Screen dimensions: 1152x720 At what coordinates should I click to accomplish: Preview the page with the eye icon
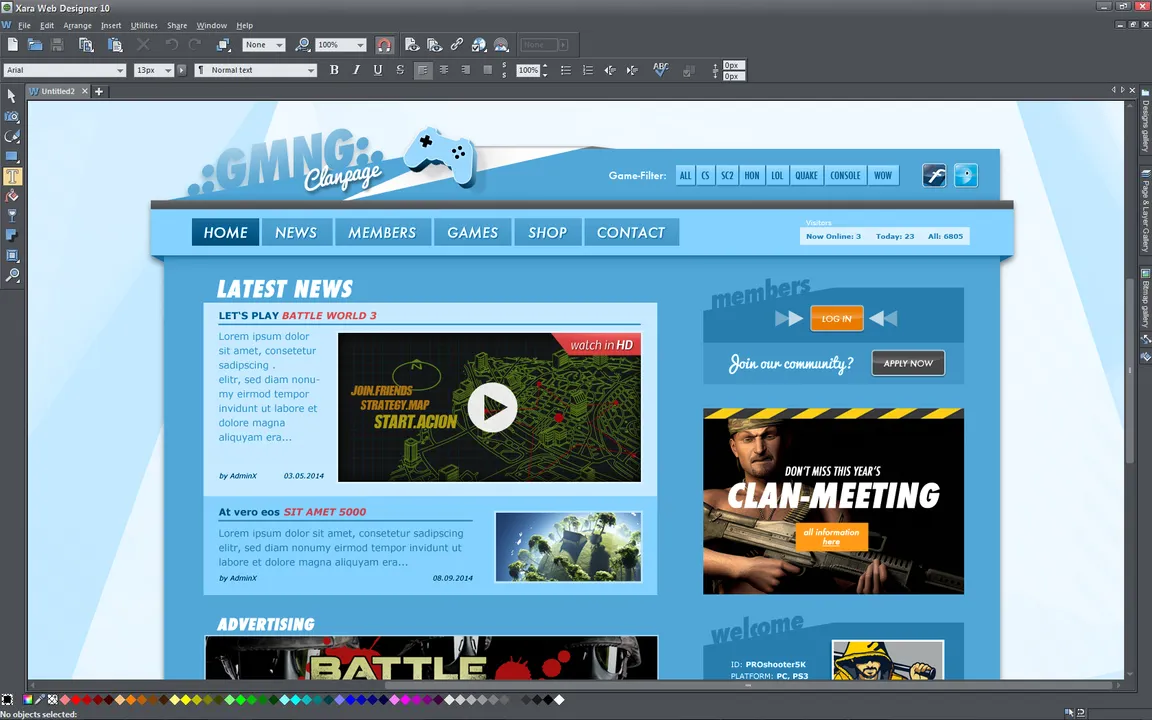412,45
